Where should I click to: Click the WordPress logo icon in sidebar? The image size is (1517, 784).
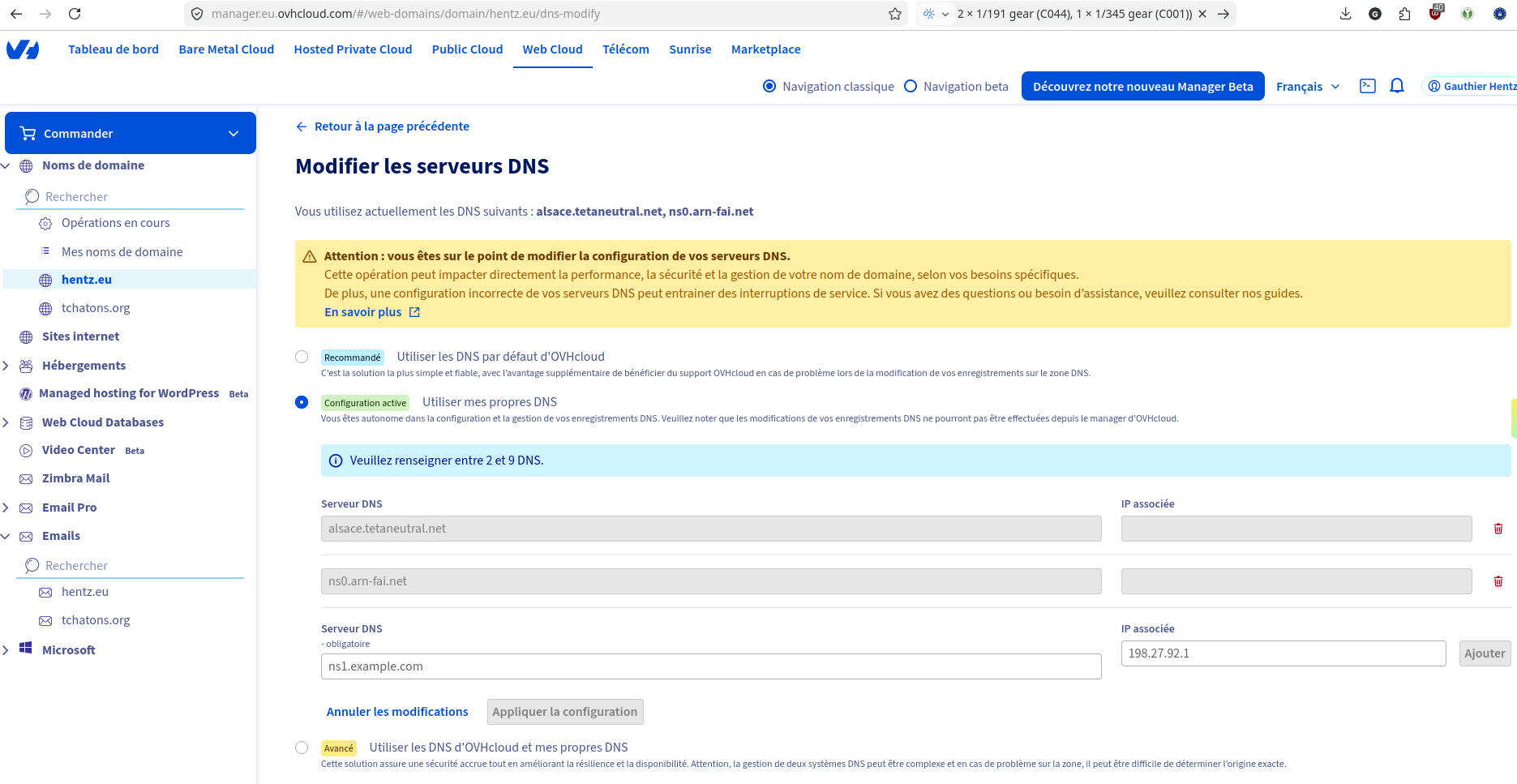[x=26, y=393]
